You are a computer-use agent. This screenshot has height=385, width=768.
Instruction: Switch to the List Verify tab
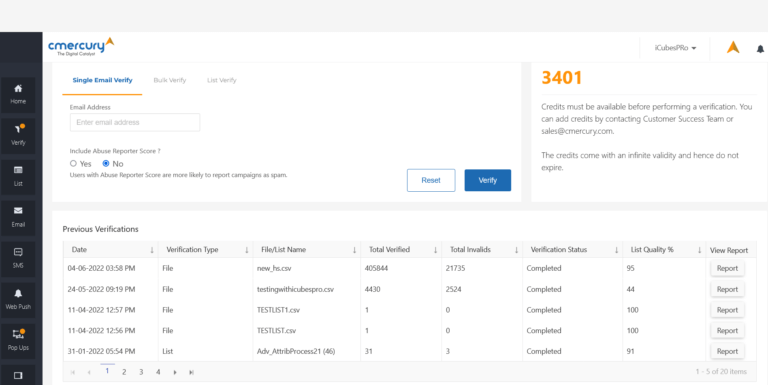tap(221, 80)
